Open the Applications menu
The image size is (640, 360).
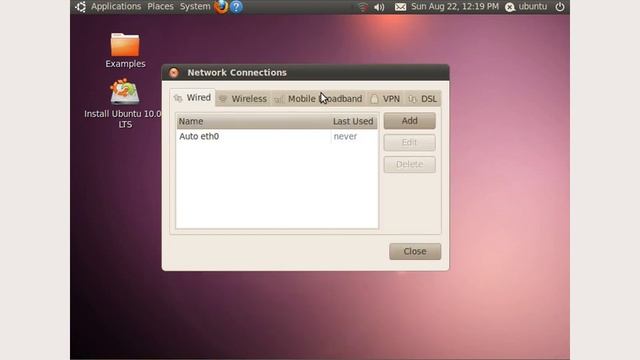point(116,7)
